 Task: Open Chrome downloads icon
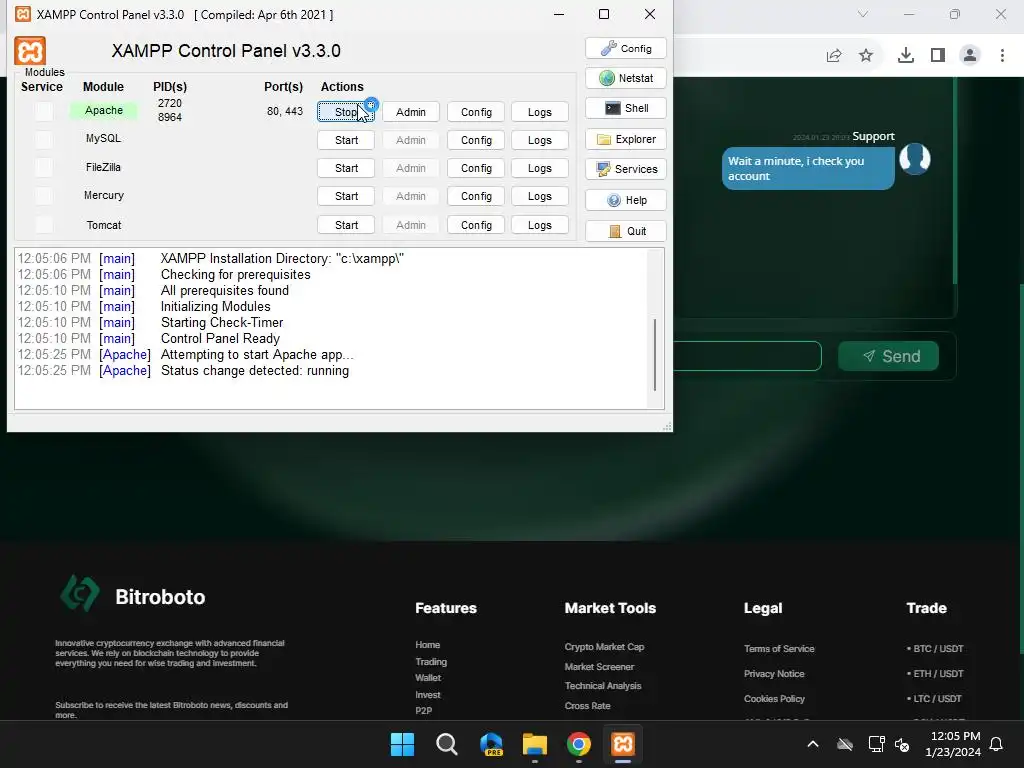click(x=906, y=56)
